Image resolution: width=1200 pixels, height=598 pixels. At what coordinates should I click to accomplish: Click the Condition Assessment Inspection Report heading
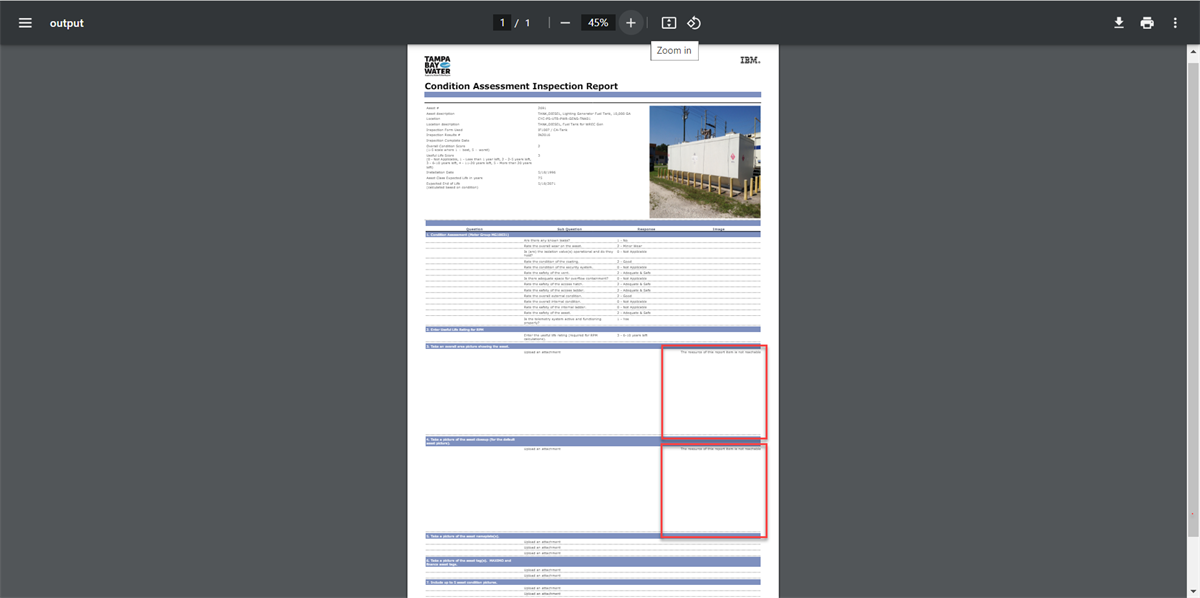(x=521, y=87)
